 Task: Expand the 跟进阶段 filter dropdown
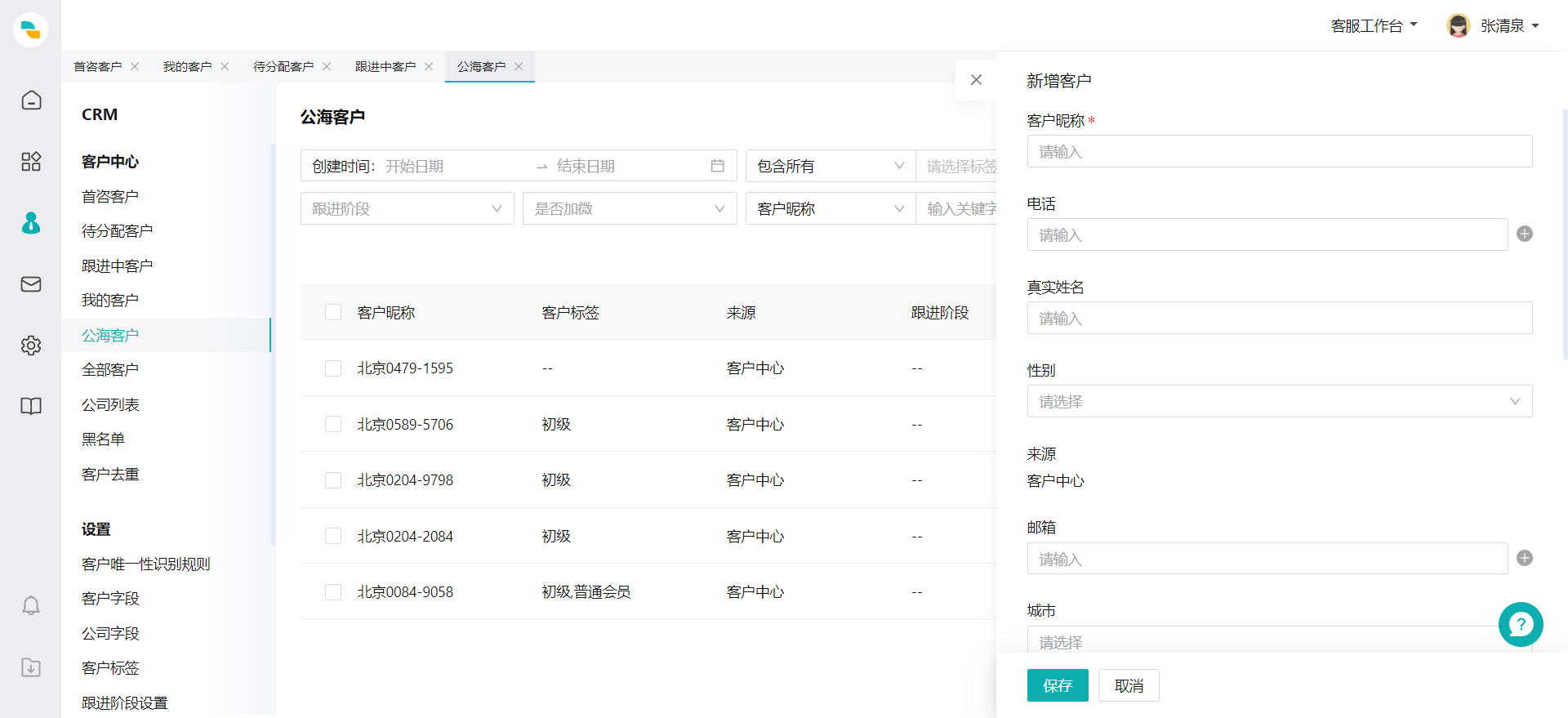coord(408,208)
